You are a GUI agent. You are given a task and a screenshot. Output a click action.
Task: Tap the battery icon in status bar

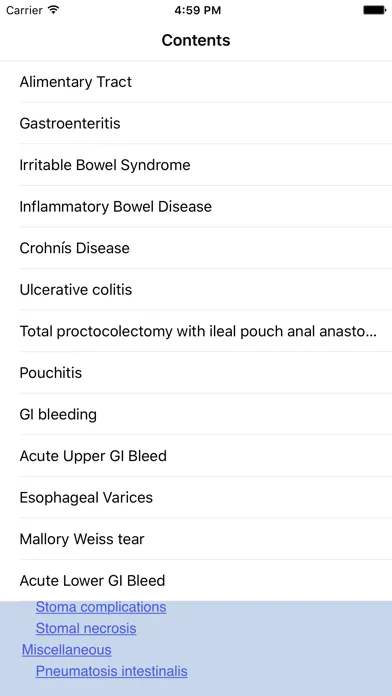coord(374,10)
